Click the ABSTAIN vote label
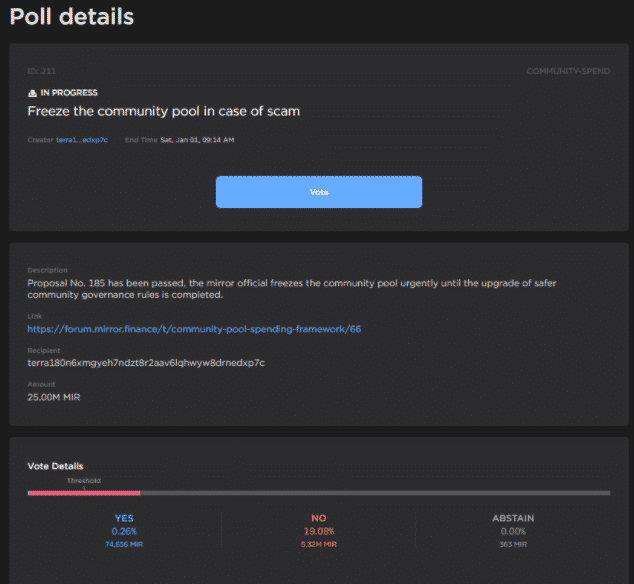The height and width of the screenshot is (584, 634). pos(513,518)
